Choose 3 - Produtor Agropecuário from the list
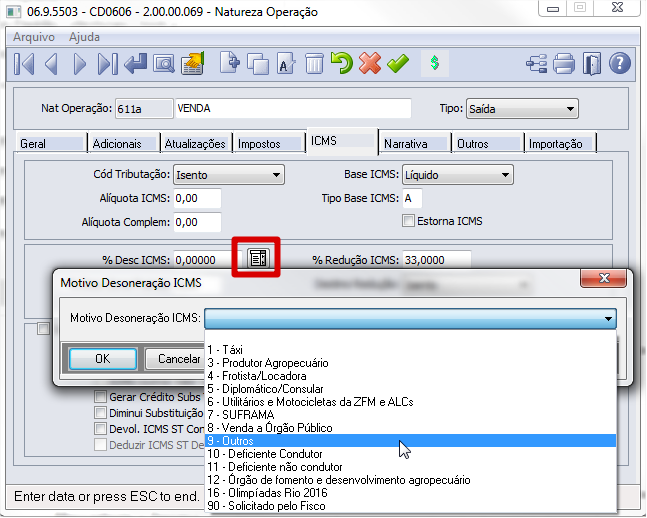Viewport: 647px width, 518px height. pyautogui.click(x=410, y=363)
